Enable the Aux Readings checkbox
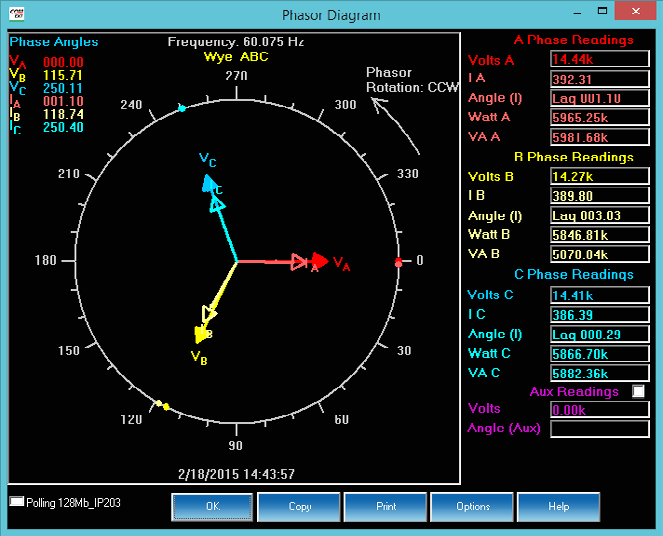663x536 pixels. click(x=638, y=391)
